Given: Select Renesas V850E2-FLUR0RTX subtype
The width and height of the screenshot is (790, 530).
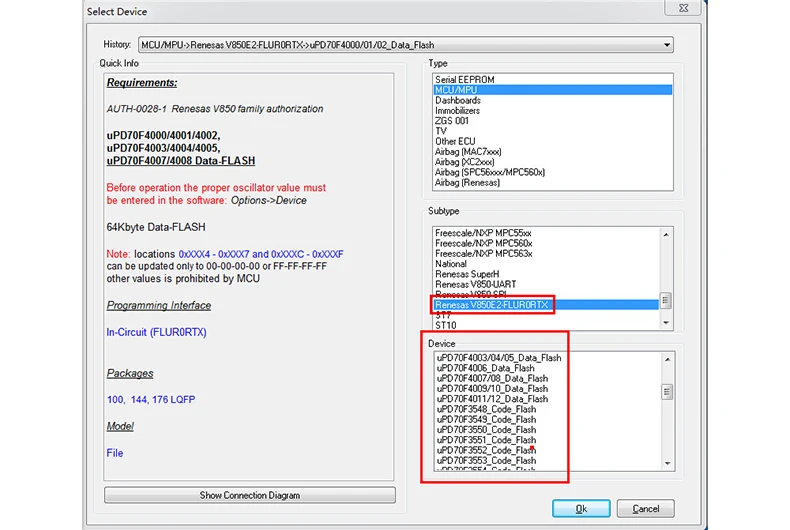Looking at the screenshot, I should (x=546, y=305).
